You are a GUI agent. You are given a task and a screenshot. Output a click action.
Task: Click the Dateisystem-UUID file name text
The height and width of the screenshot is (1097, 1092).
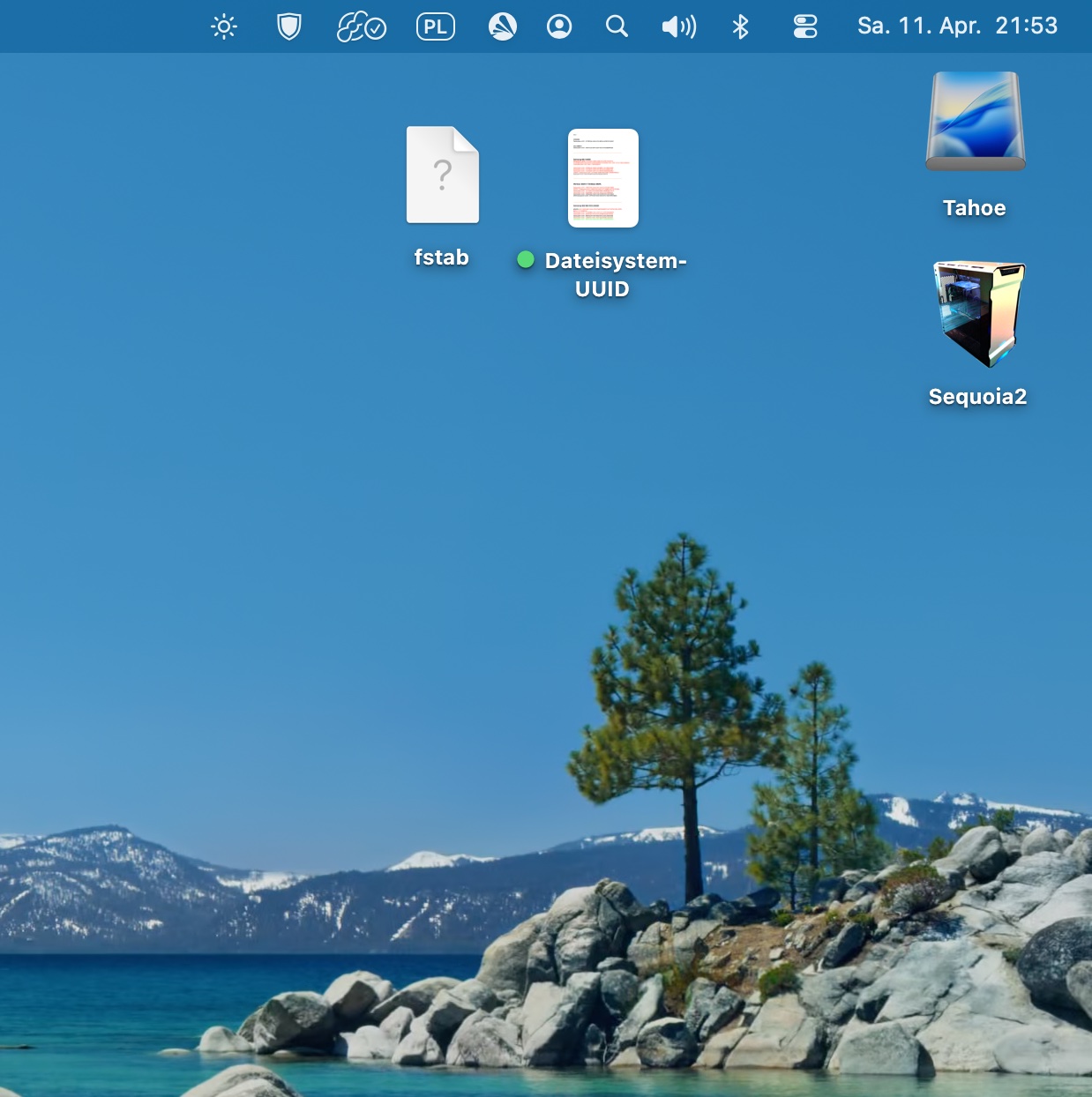pyautogui.click(x=615, y=274)
